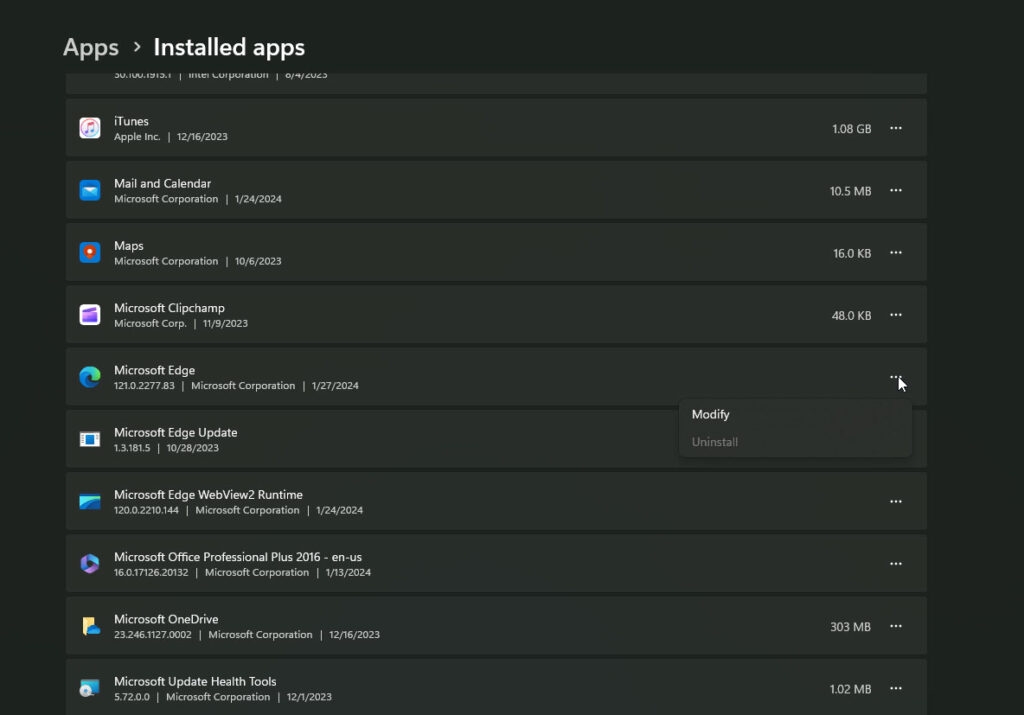Select the Microsoft Update Health Tools name
The image size is (1024, 715).
(195, 681)
